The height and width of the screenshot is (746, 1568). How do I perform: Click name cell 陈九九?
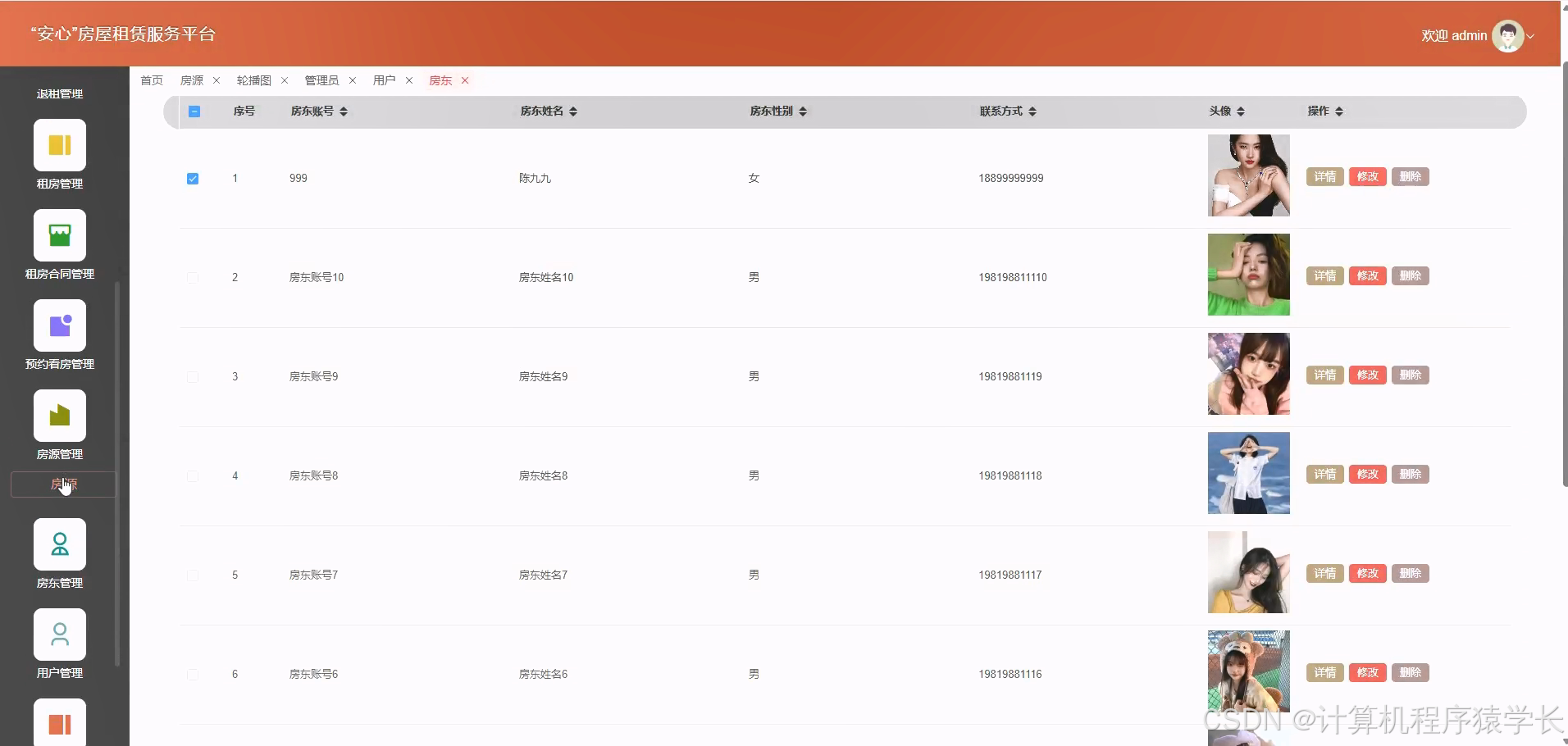pyautogui.click(x=535, y=179)
